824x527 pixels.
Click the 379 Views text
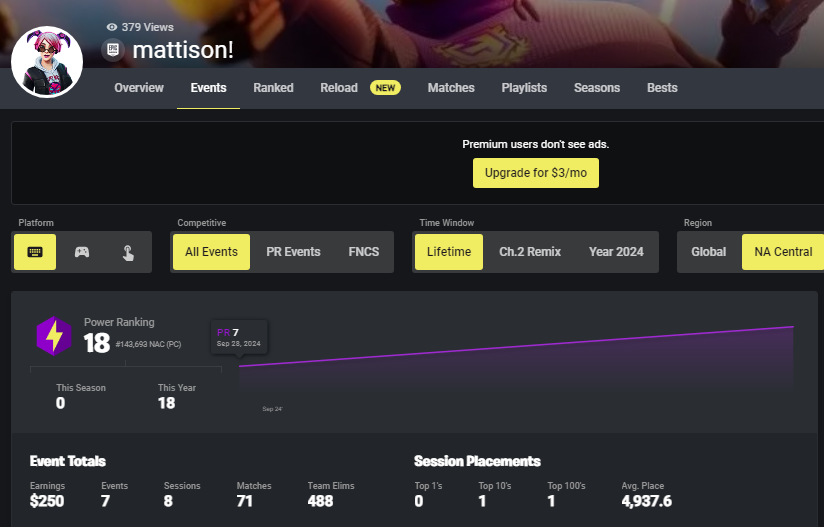click(147, 27)
